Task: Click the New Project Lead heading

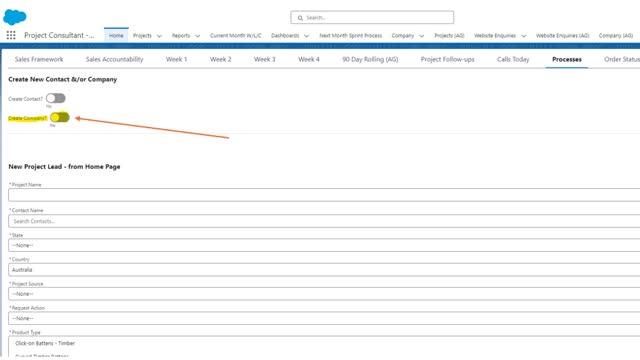Action: coord(64,167)
